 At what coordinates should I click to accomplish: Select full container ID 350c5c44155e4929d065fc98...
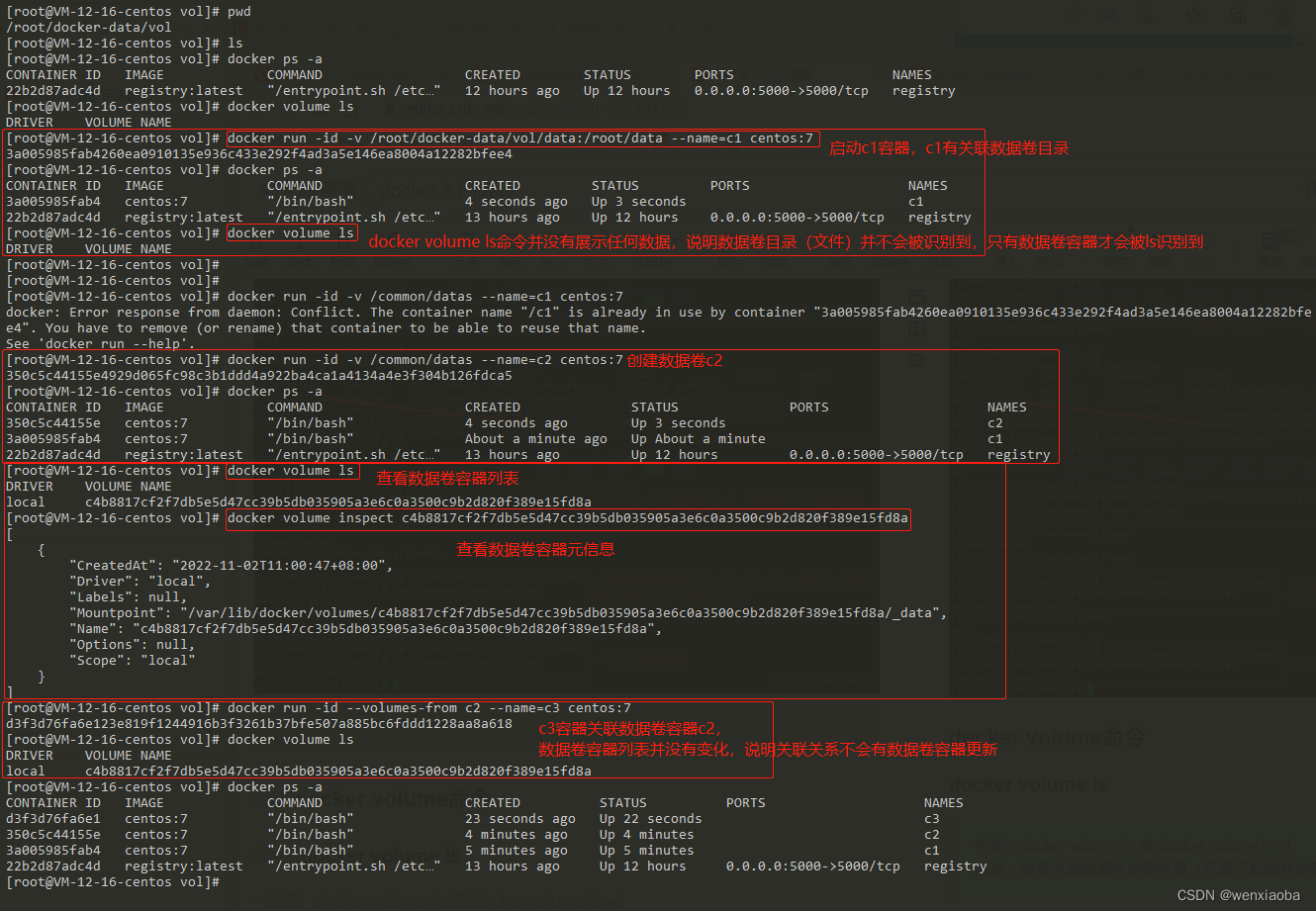(259, 376)
